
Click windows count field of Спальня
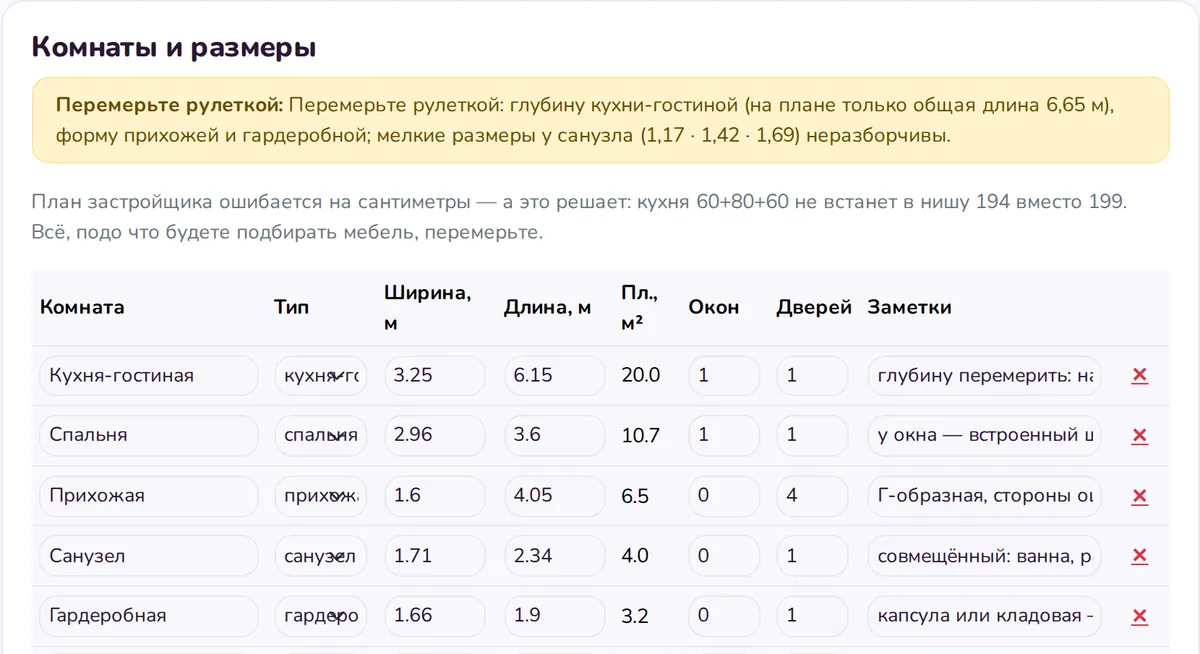(724, 436)
